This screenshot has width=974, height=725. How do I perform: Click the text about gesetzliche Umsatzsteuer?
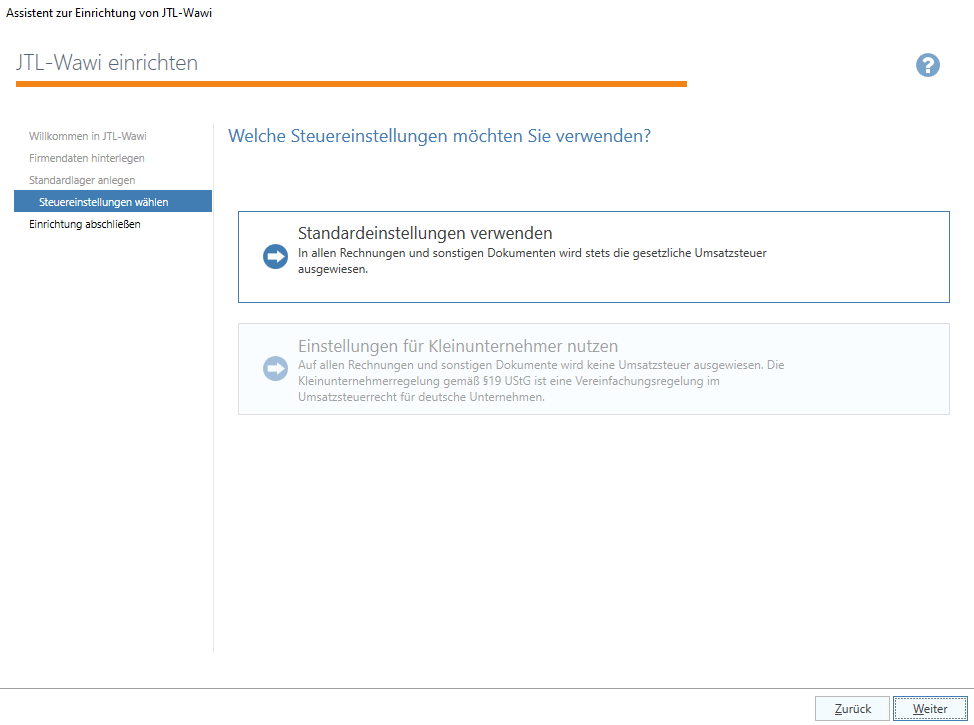pyautogui.click(x=532, y=261)
